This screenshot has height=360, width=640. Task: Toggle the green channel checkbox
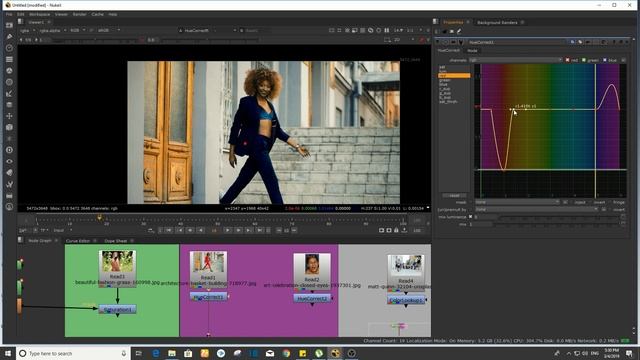point(584,60)
